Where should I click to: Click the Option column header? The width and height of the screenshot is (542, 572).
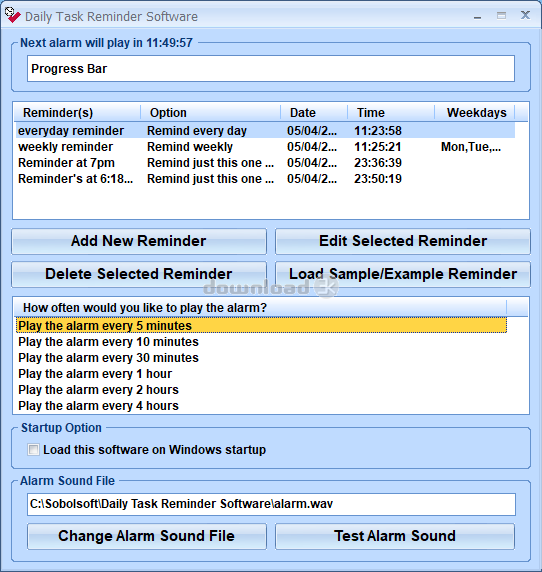pyautogui.click(x=211, y=112)
